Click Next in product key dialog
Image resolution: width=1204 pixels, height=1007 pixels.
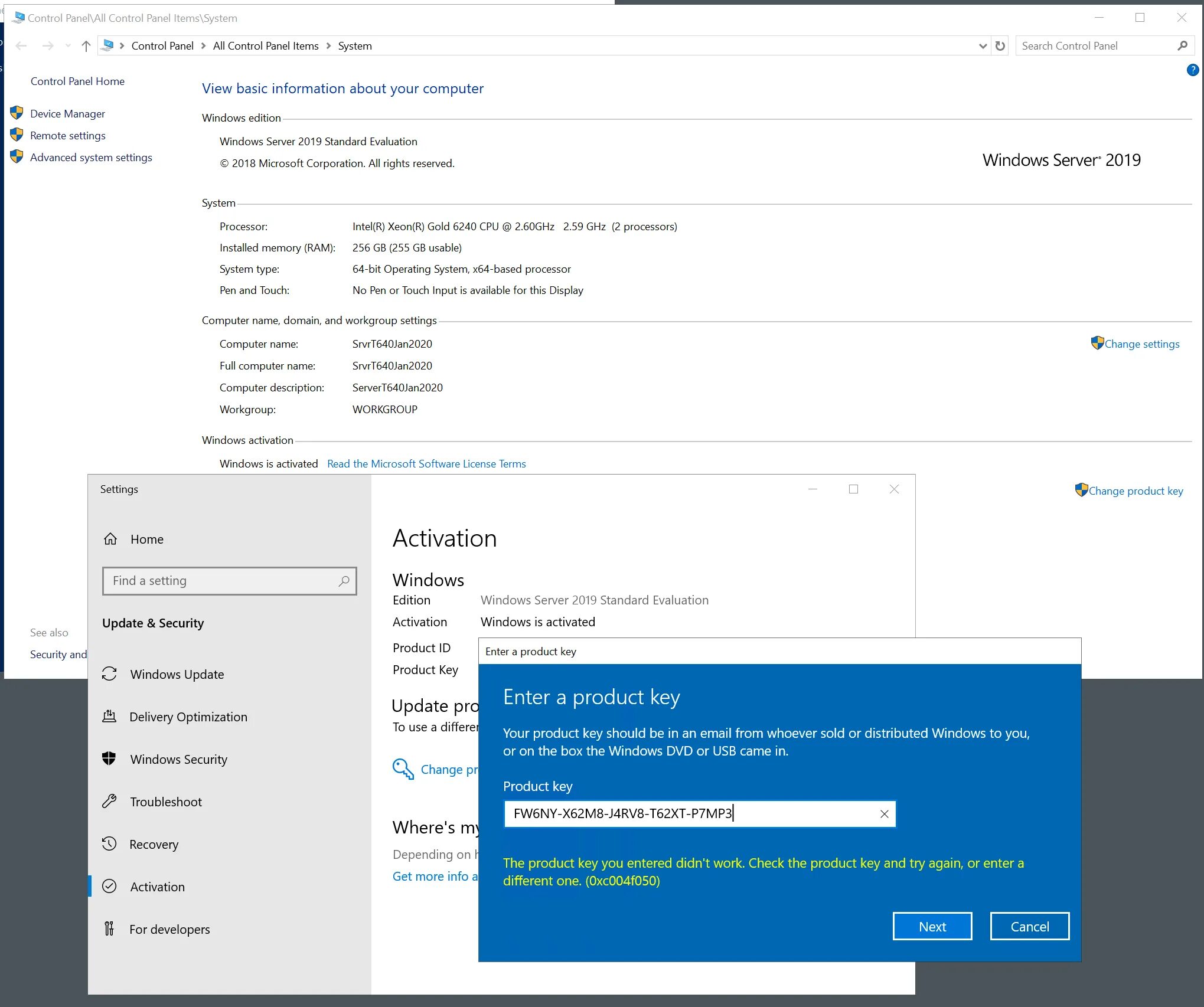932,927
